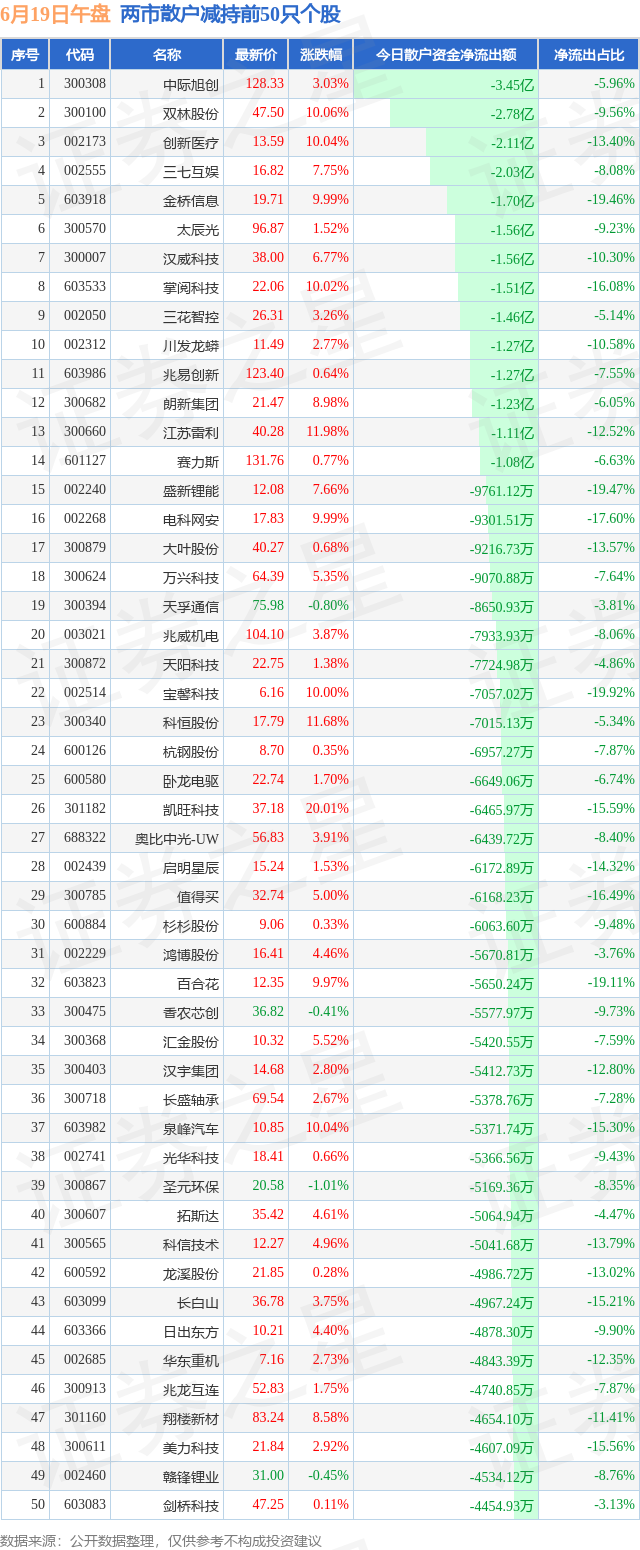The width and height of the screenshot is (640, 1550).
Task: Click the outflow value -4654.10万 for 翔楼新材
Action: 502,1418
